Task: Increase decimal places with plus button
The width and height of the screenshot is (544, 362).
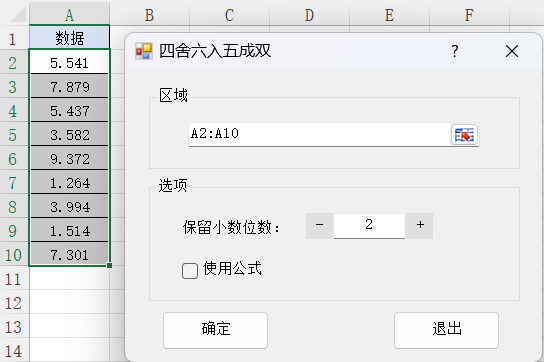Action: (420, 226)
